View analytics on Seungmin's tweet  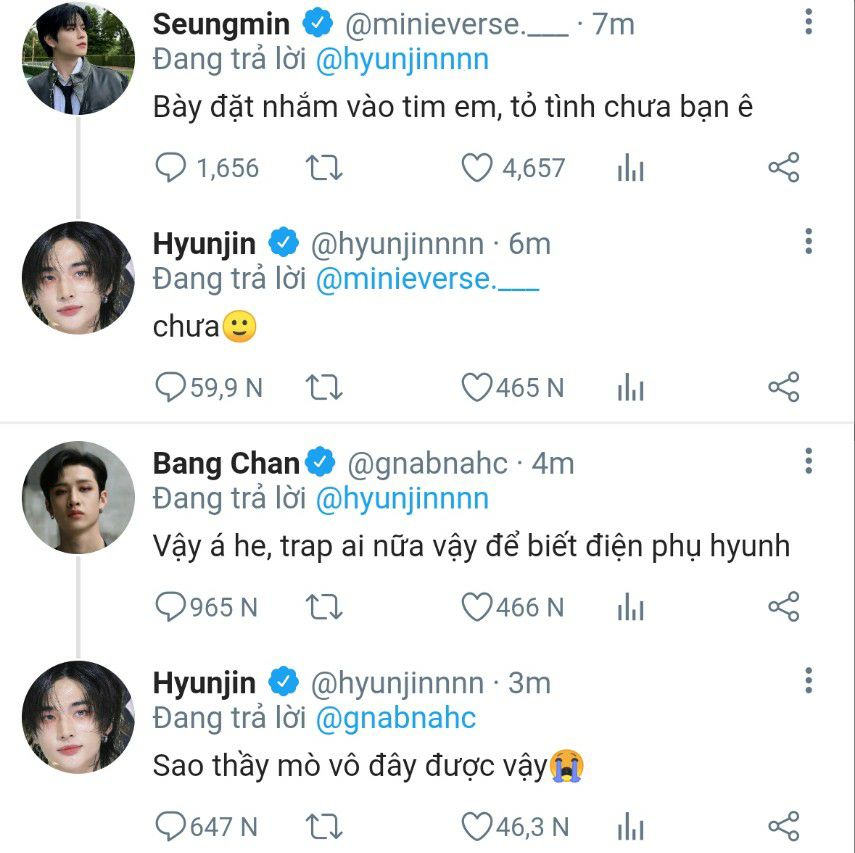(x=630, y=169)
